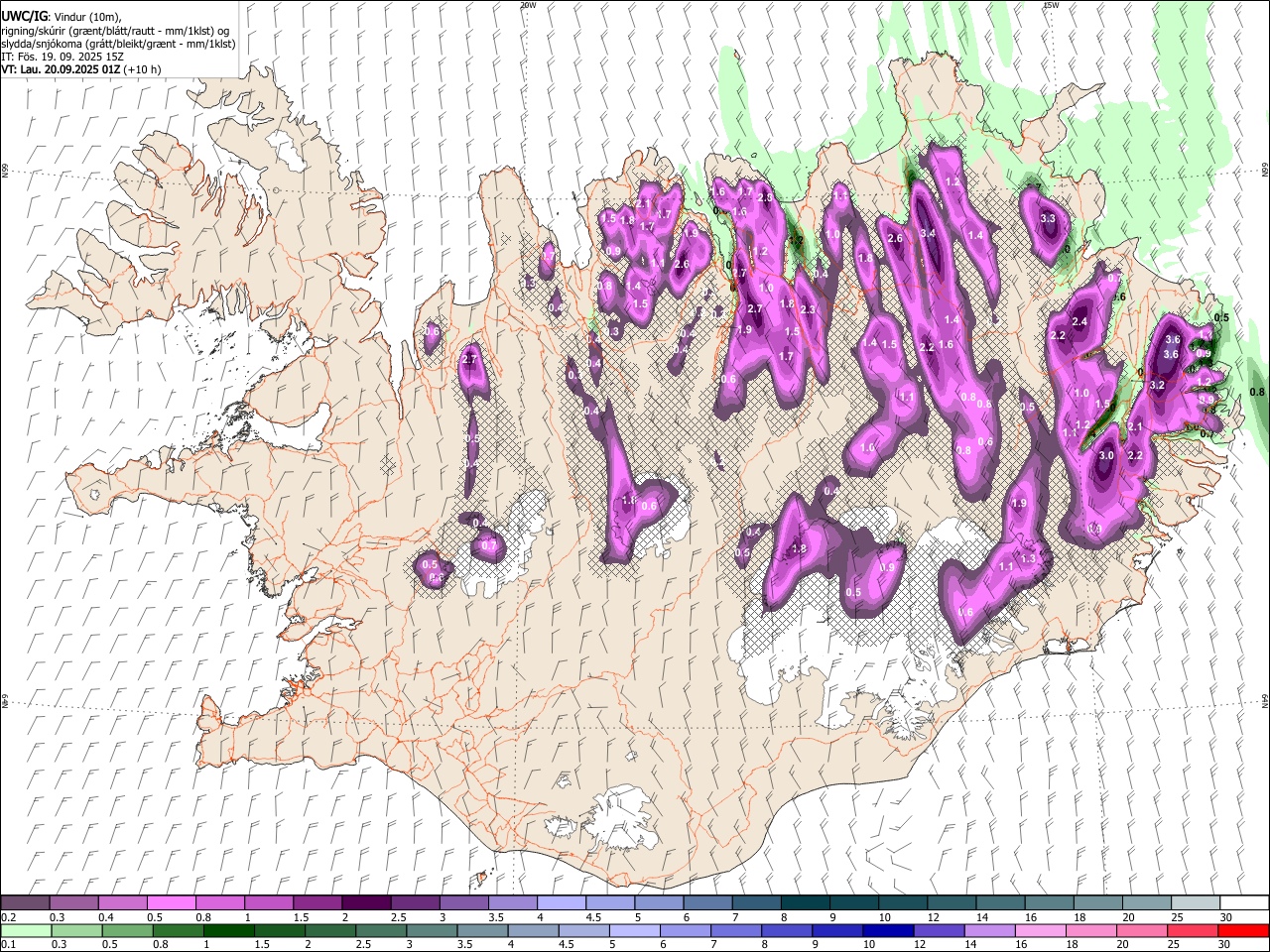Pick the light gray 25 swatch in snow legend
This screenshot has width=1270, height=952.
point(1194,903)
